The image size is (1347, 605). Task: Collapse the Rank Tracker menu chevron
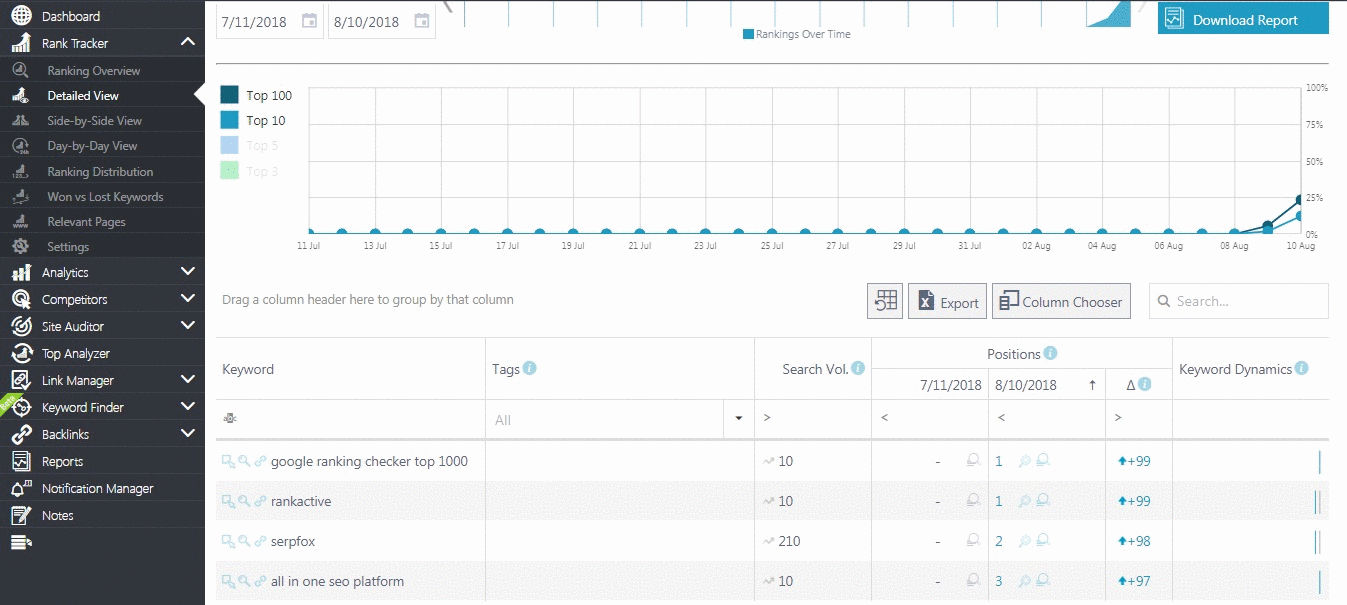[188, 42]
